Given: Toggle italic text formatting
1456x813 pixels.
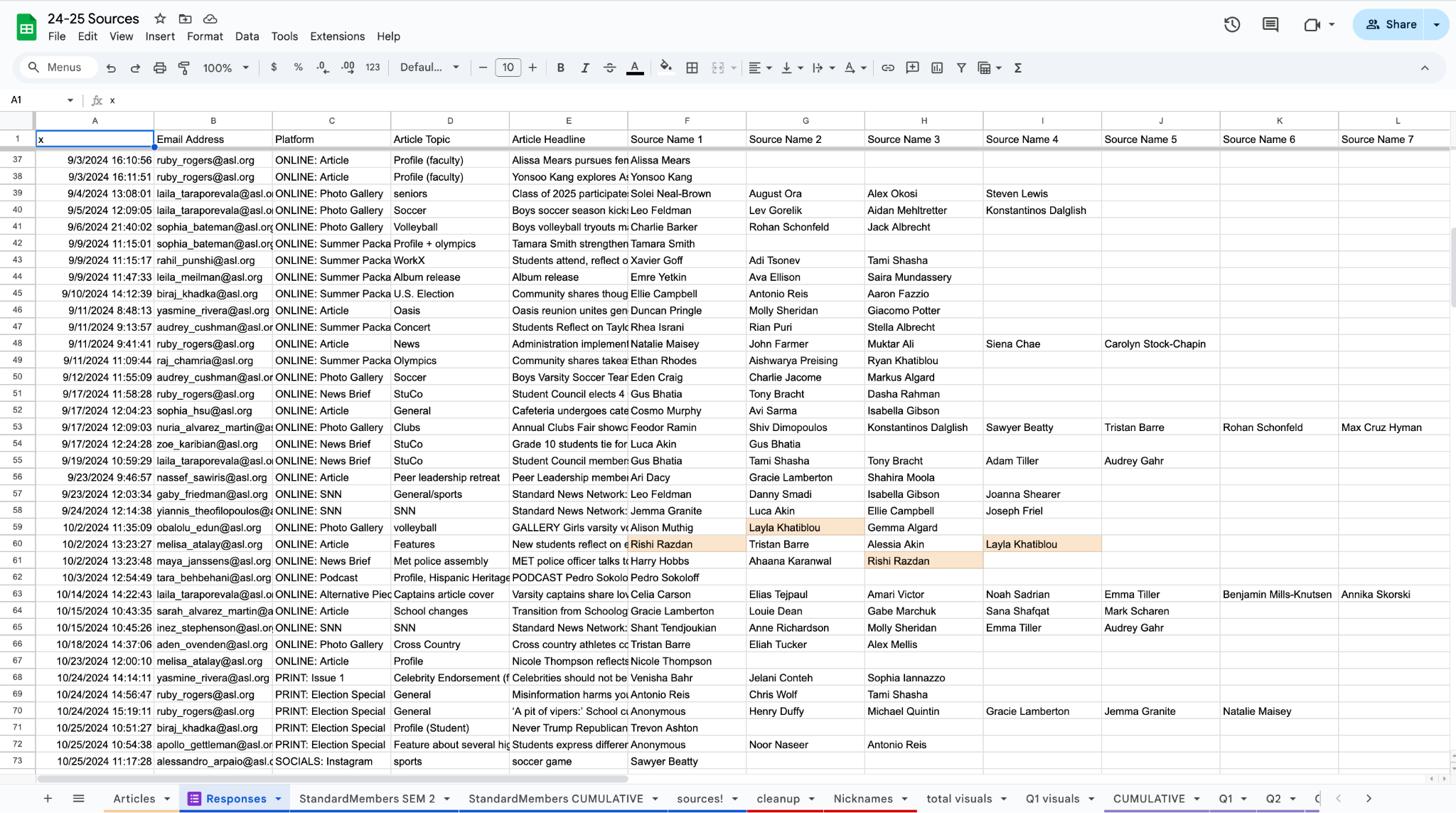Looking at the screenshot, I should [x=584, y=68].
